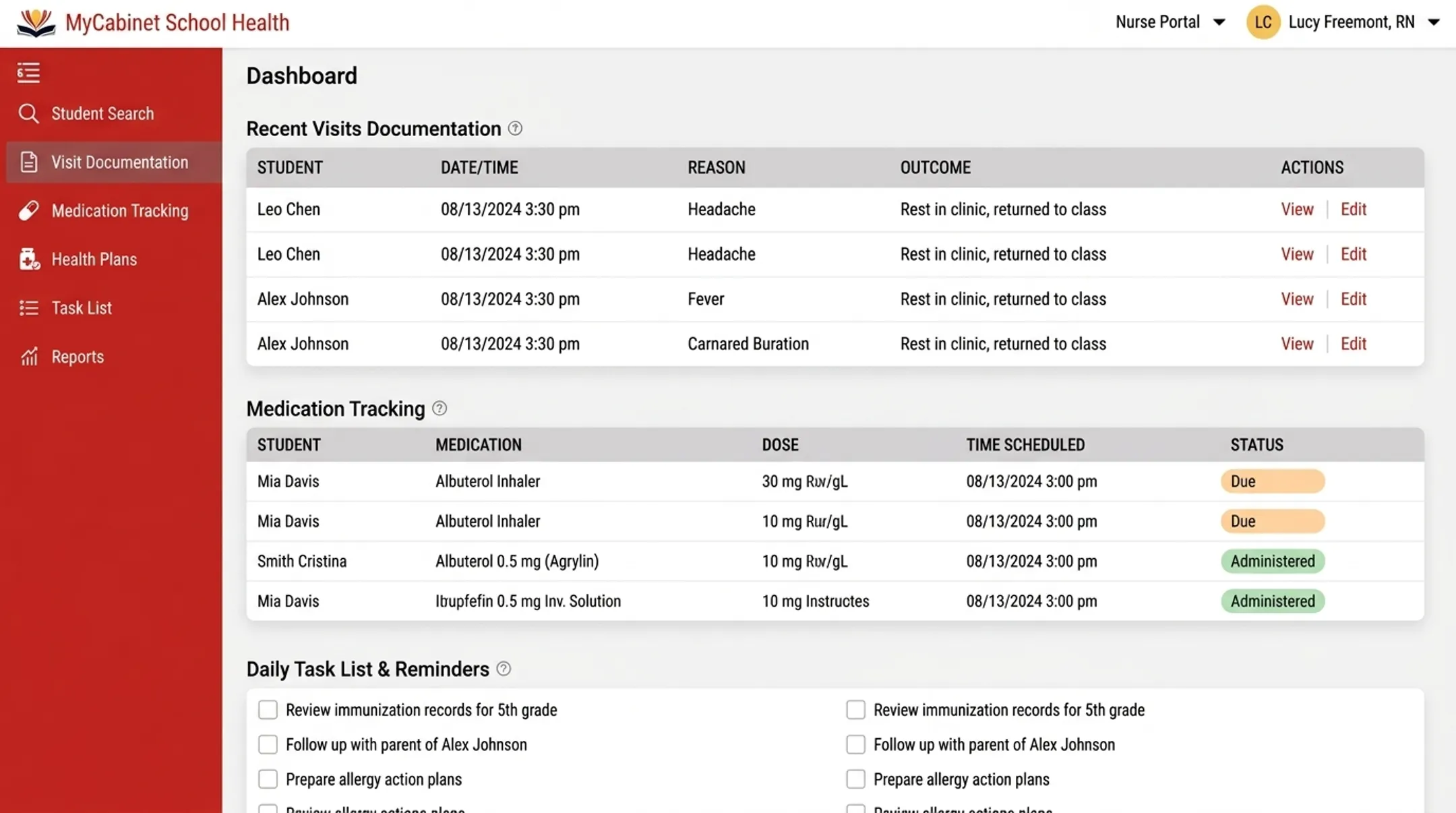Click Due badge for 10 mg Albuterol Inhaler
Viewport: 1456px width, 813px height.
1273,521
